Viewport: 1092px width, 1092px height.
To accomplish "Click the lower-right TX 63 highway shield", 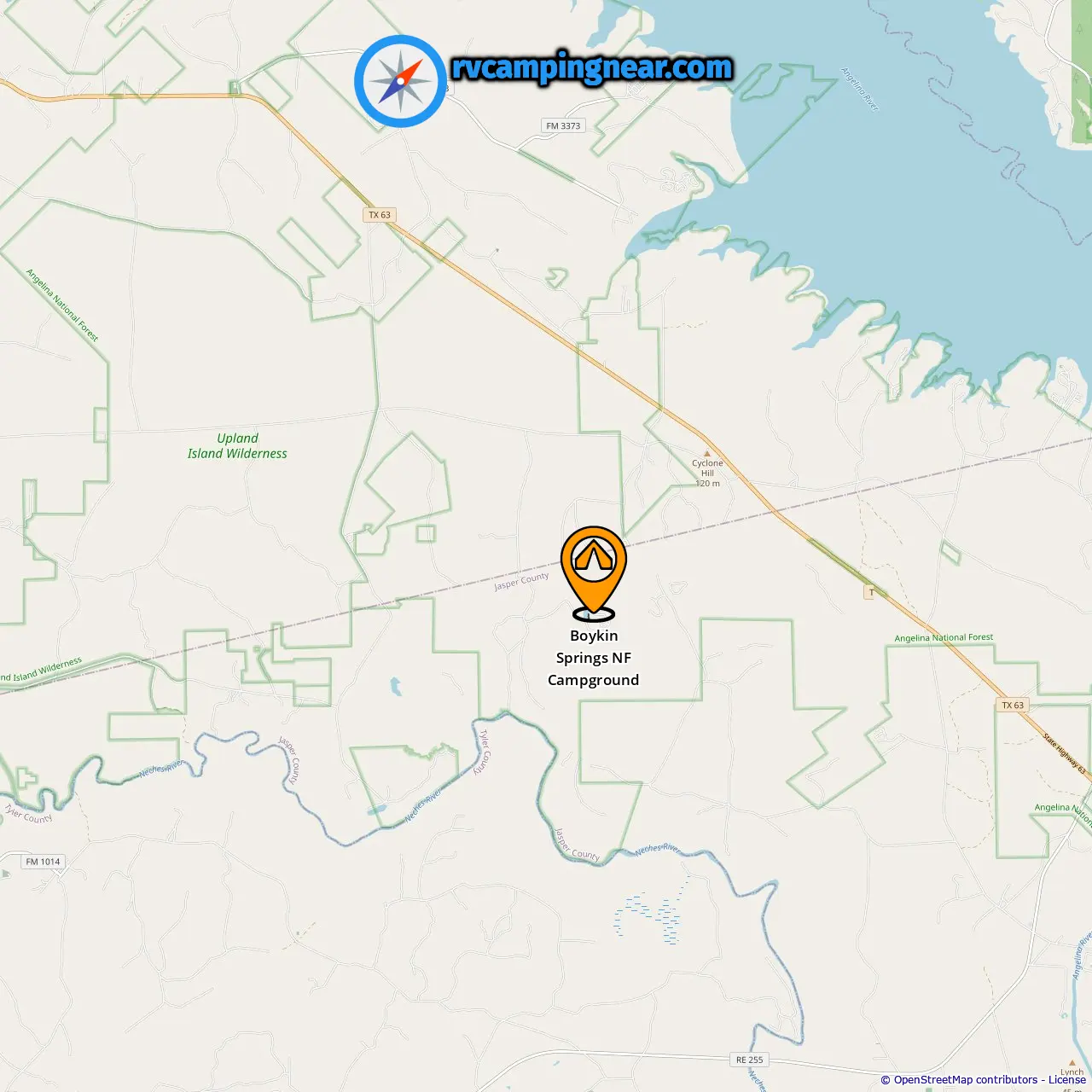I will click(x=1013, y=706).
